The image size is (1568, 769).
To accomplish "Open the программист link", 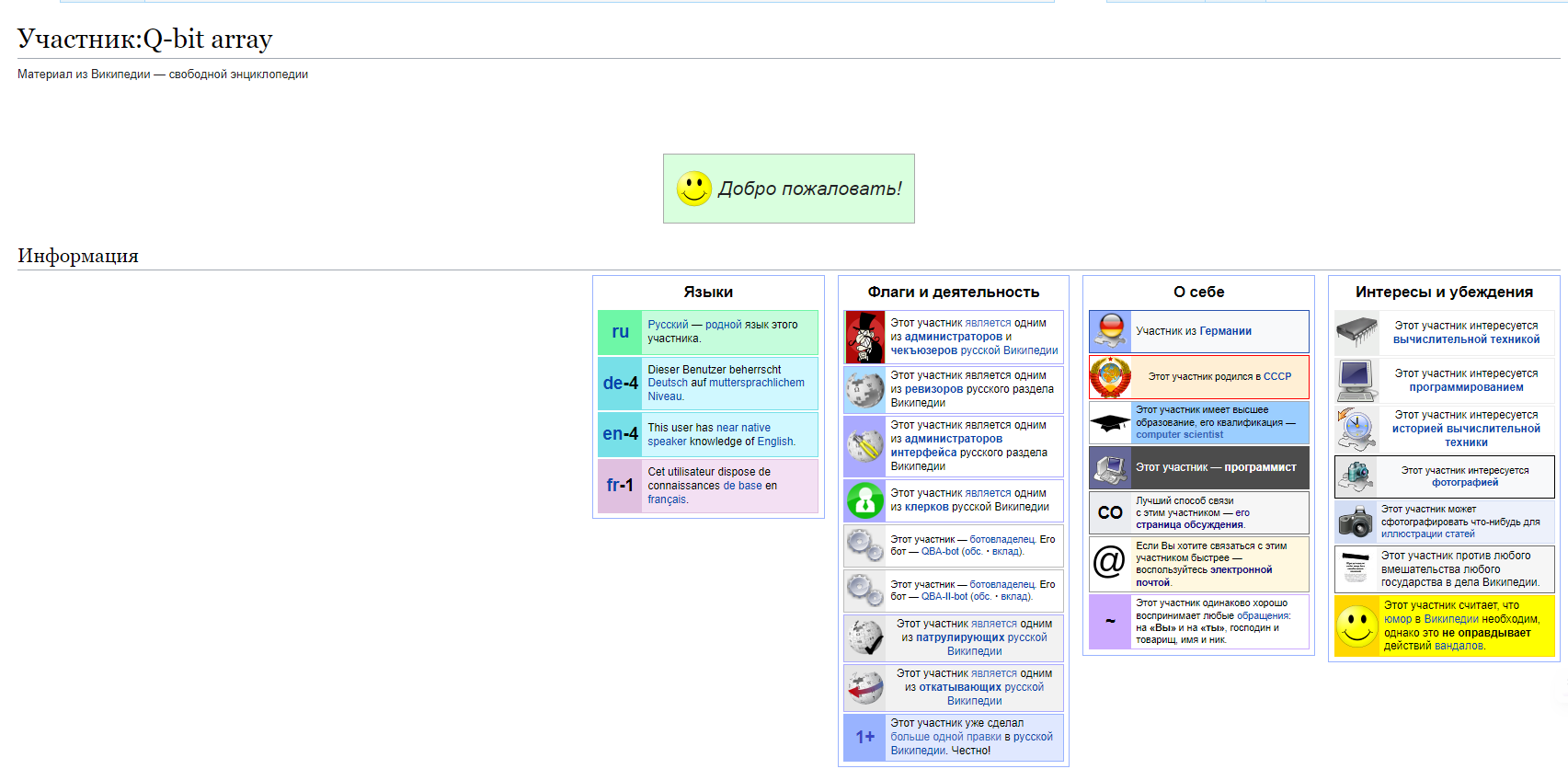I will click(x=1260, y=467).
